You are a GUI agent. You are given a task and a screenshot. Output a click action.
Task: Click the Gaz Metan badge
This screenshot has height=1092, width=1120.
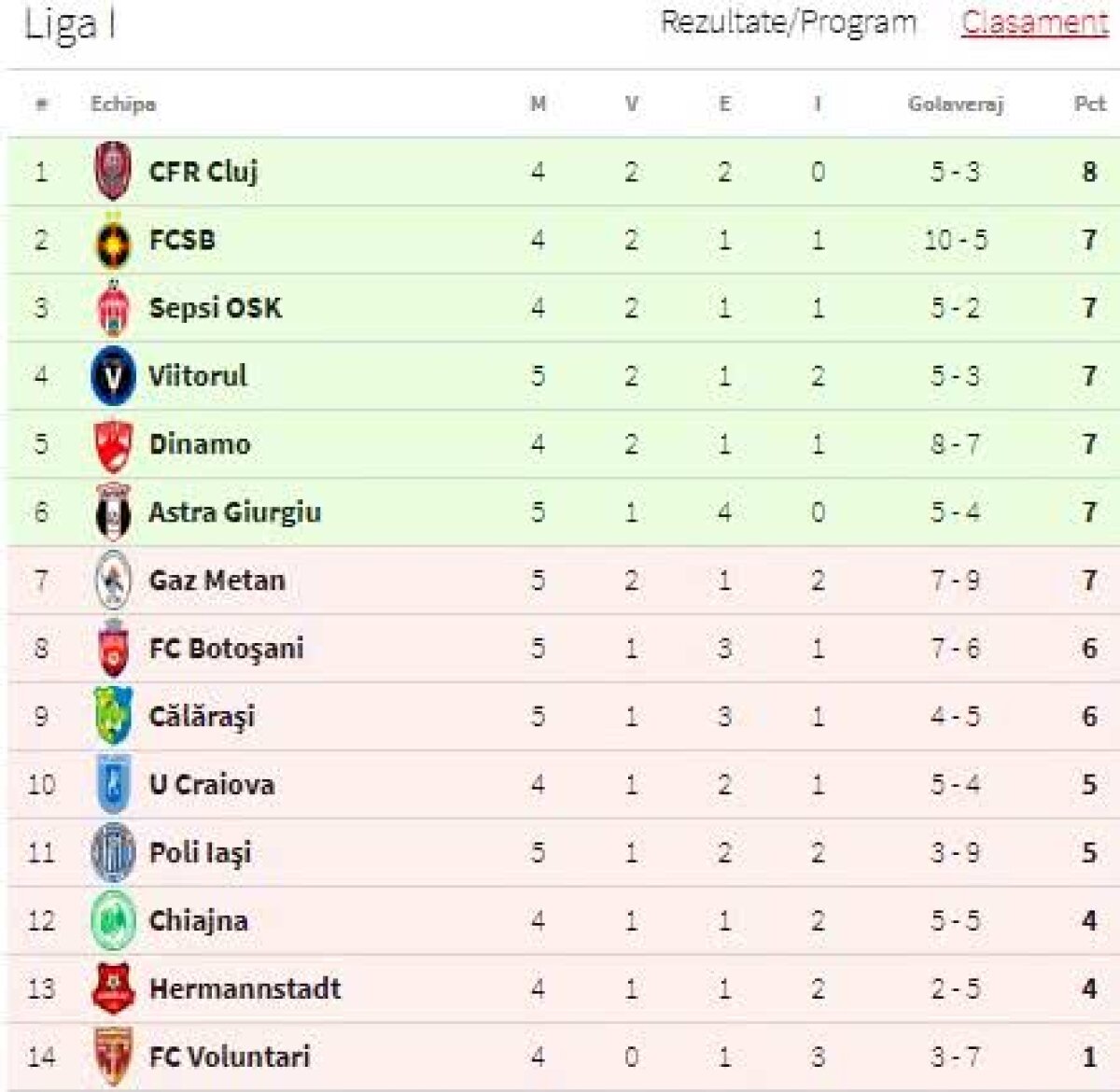pyautogui.click(x=114, y=580)
